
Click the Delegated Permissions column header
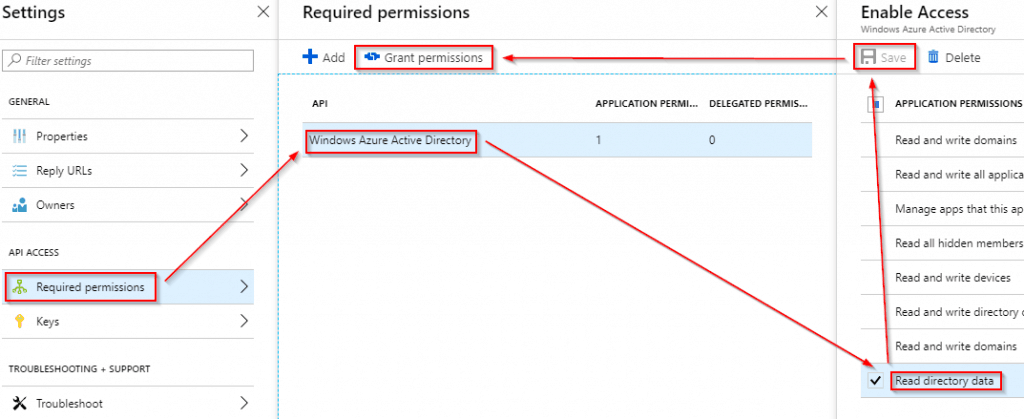[x=759, y=103]
